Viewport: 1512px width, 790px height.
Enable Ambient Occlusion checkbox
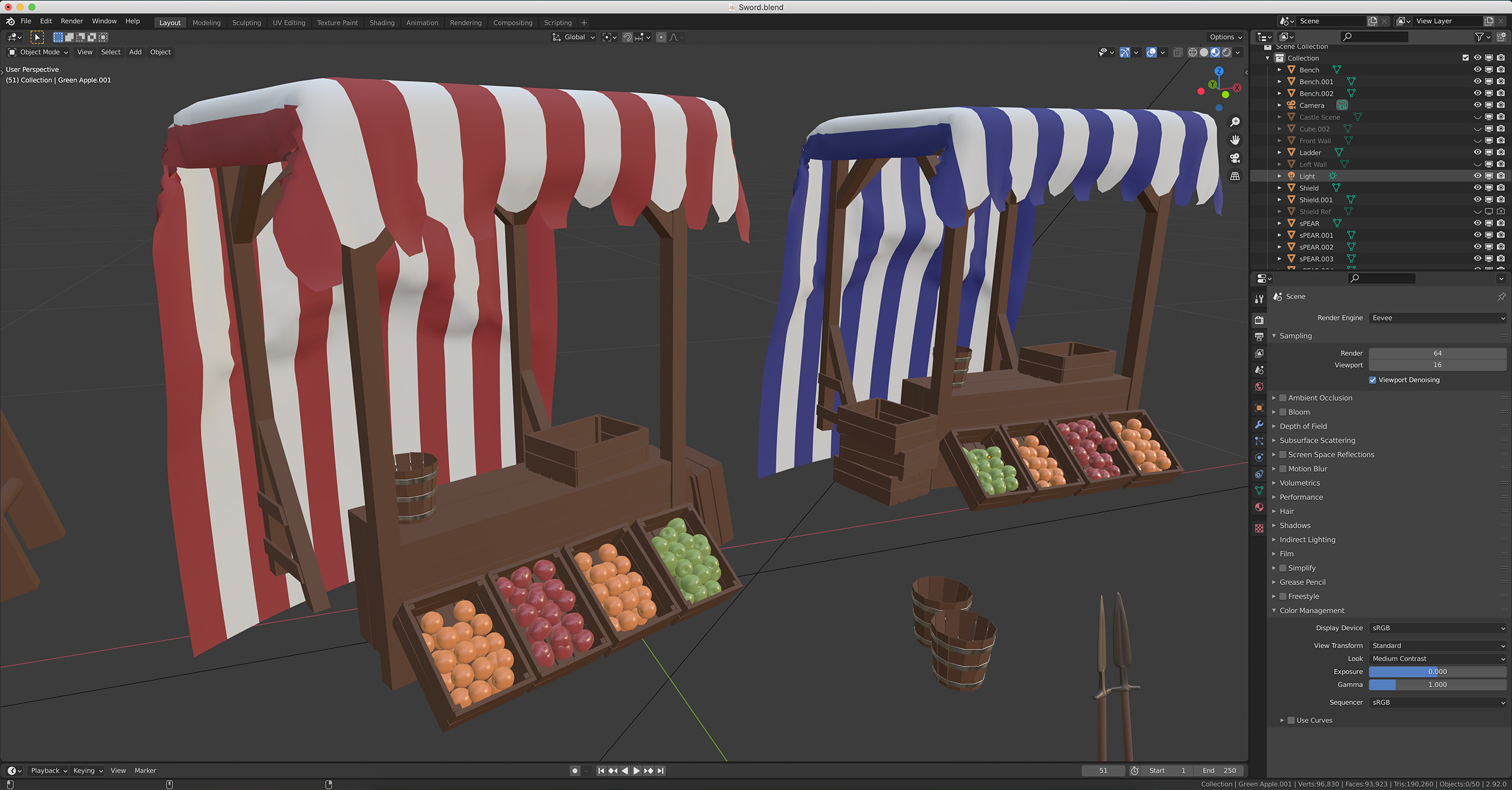[x=1283, y=398]
